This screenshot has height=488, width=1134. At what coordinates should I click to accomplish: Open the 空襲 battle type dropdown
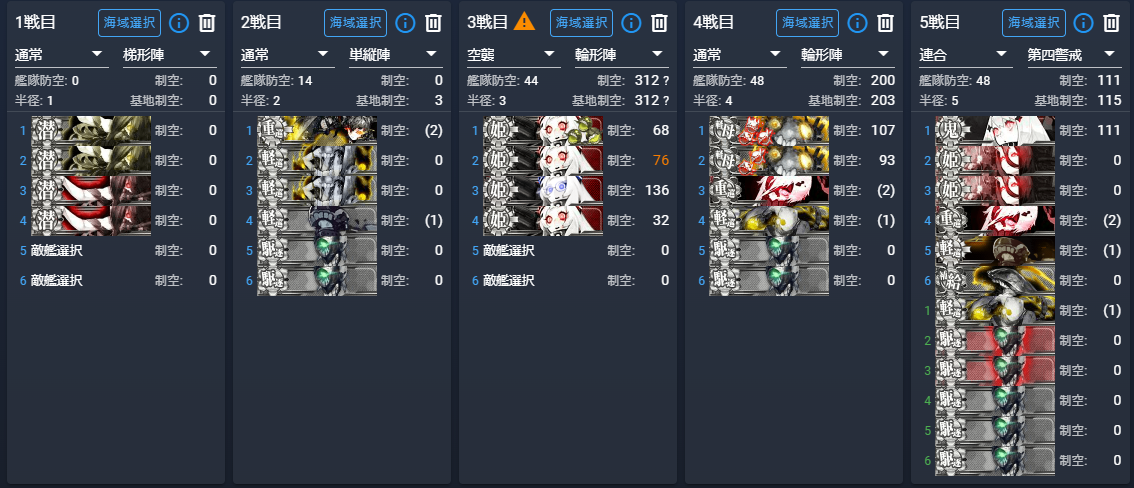click(513, 55)
